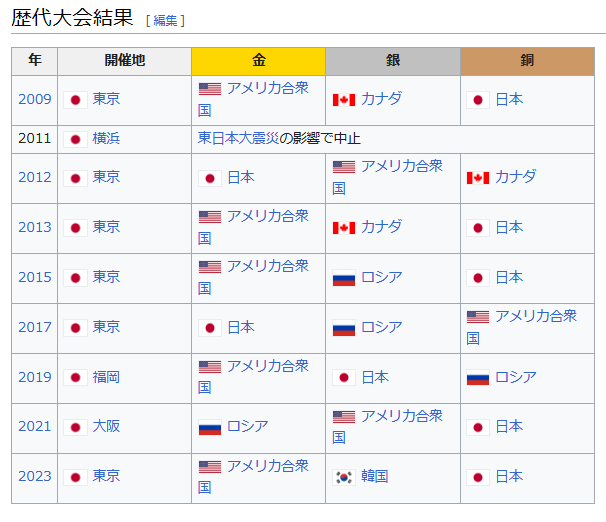
Task: Open the 東日本大震災 link in 2011 row
Action: tap(237, 139)
